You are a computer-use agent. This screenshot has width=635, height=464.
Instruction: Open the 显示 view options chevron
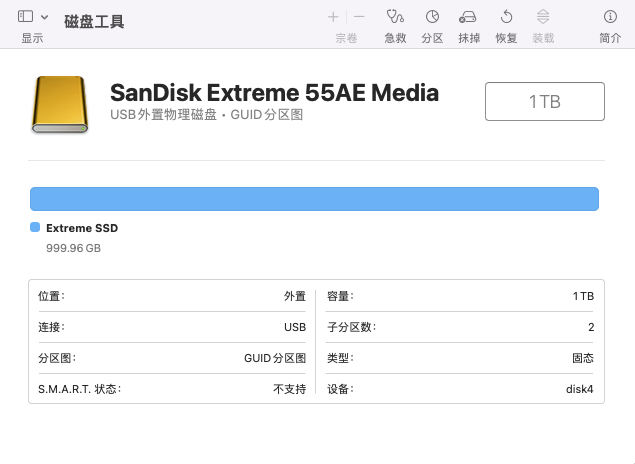pos(45,17)
